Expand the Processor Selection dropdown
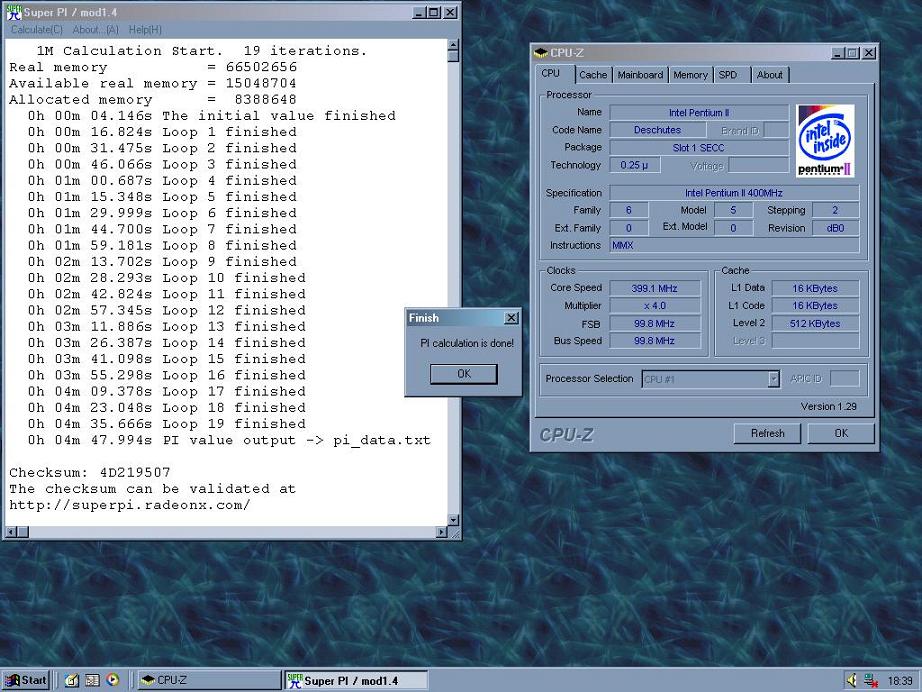This screenshot has height=692, width=922. tap(774, 379)
